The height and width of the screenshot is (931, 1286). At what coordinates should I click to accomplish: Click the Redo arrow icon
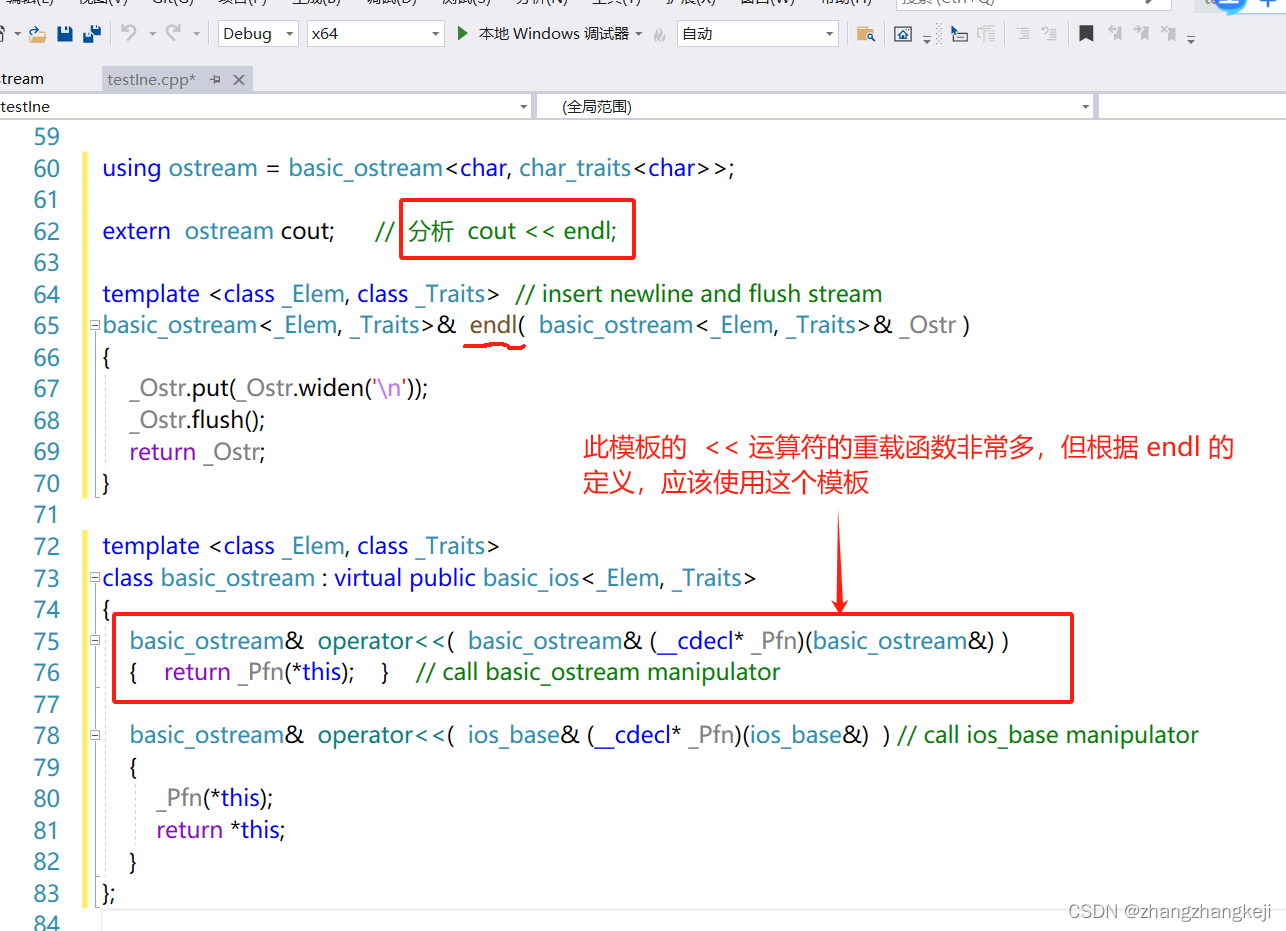point(173,33)
